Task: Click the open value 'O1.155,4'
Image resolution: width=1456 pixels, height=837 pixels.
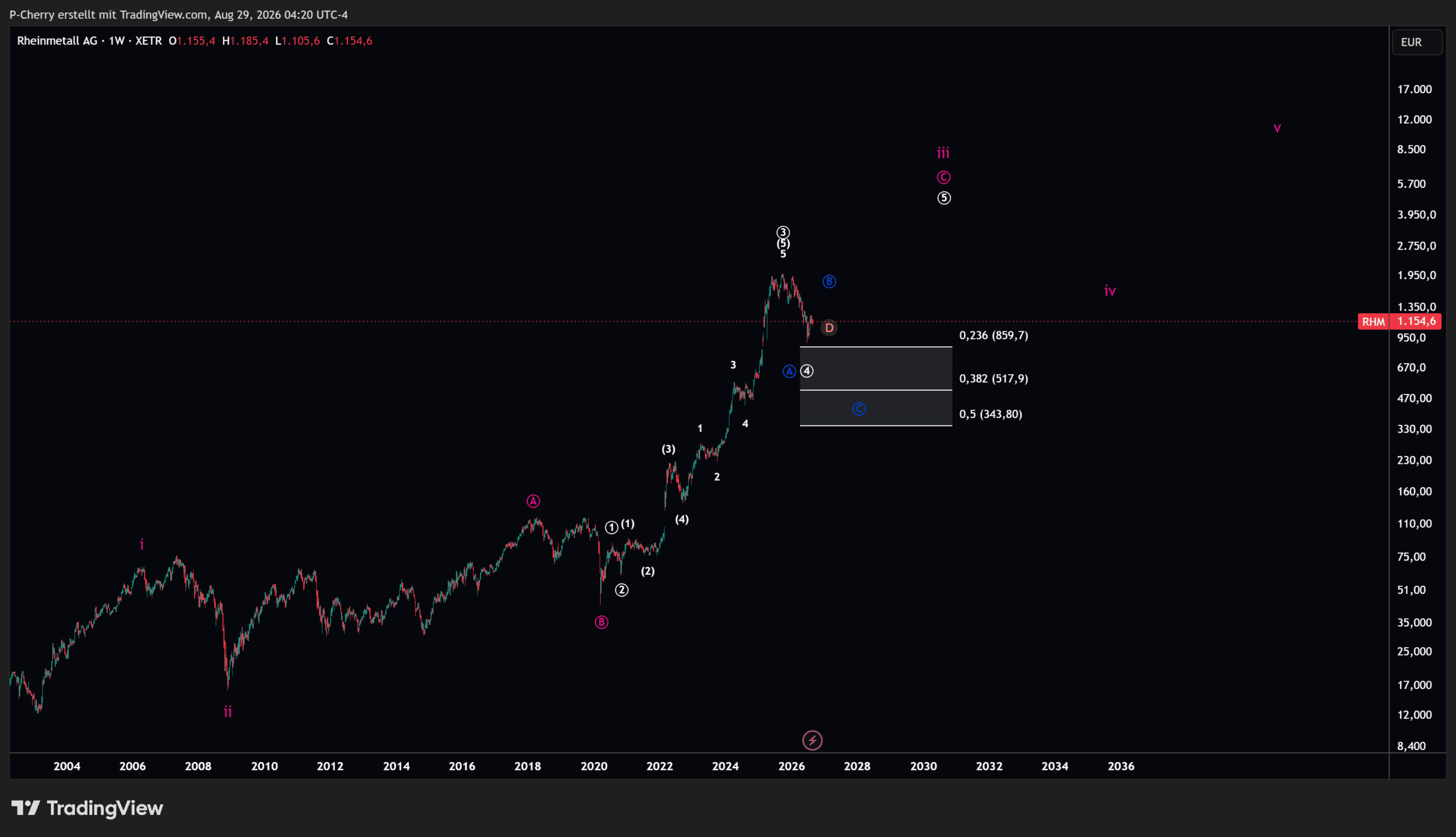Action: click(192, 41)
